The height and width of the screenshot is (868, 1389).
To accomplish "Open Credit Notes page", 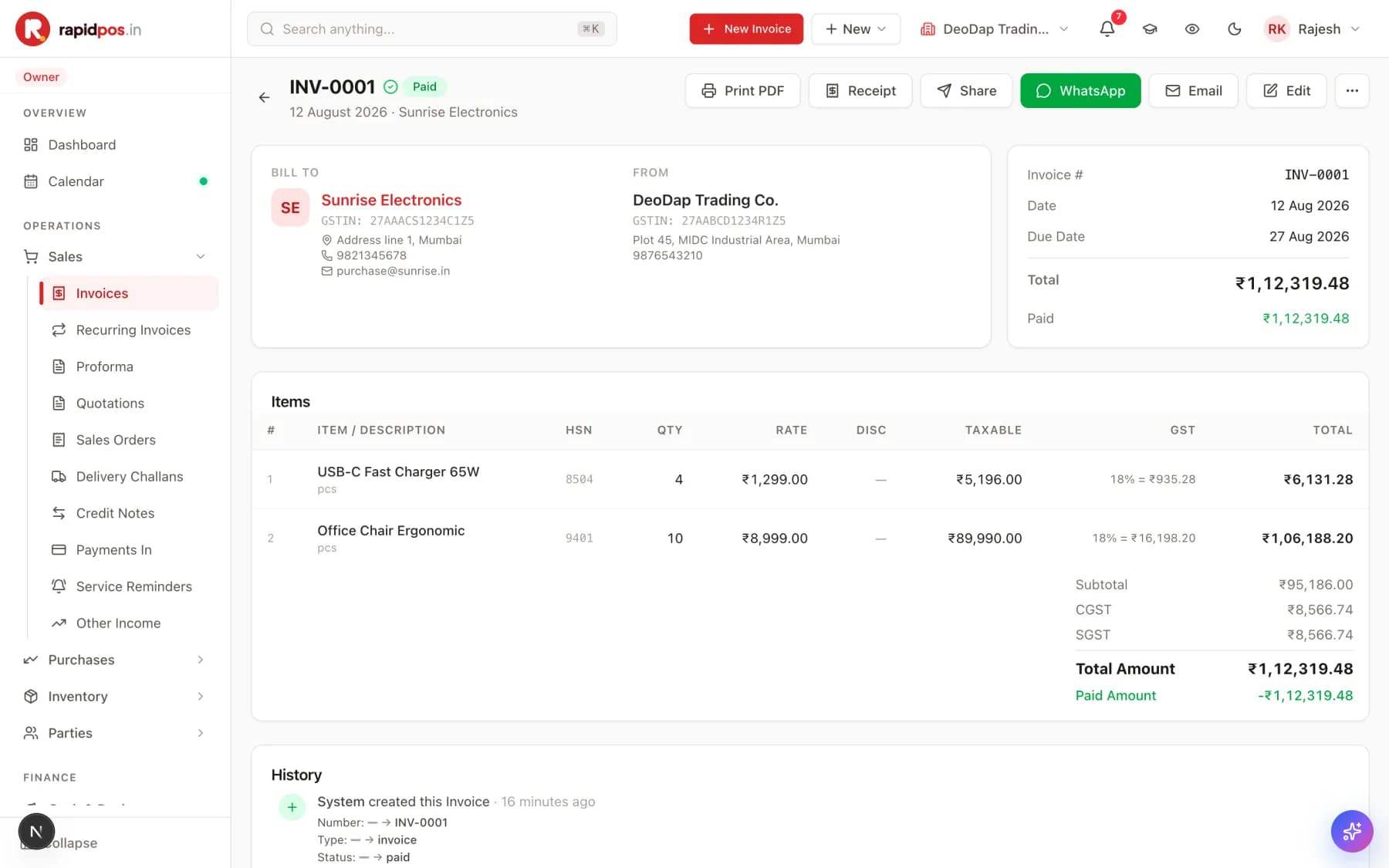I will [129, 513].
